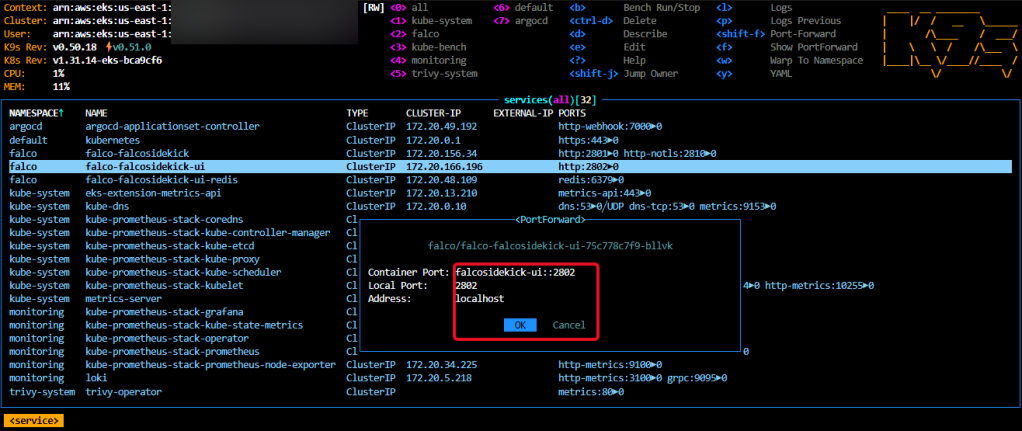Select the <3> kube-bench namespace shortcut

coord(428,47)
